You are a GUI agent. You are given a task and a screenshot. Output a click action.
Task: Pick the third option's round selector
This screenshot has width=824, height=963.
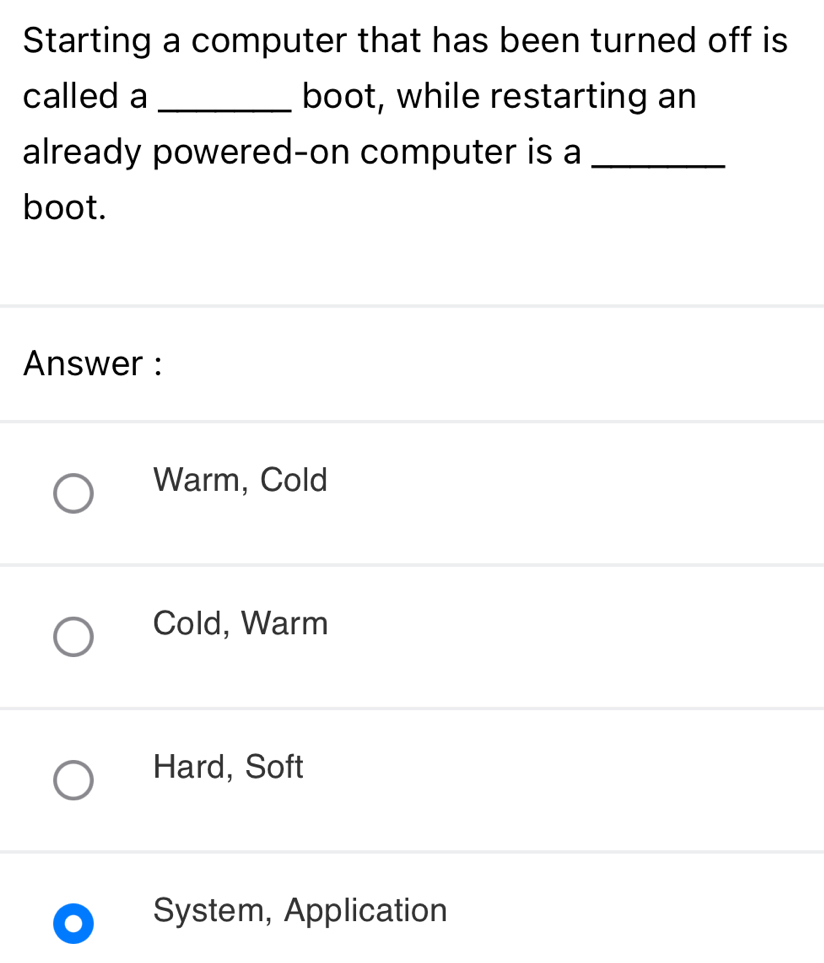point(73,779)
